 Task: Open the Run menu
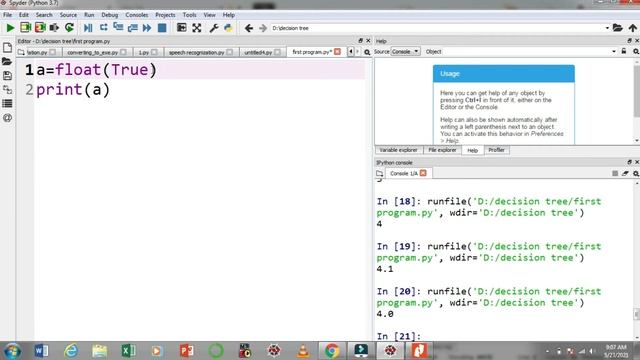point(89,15)
